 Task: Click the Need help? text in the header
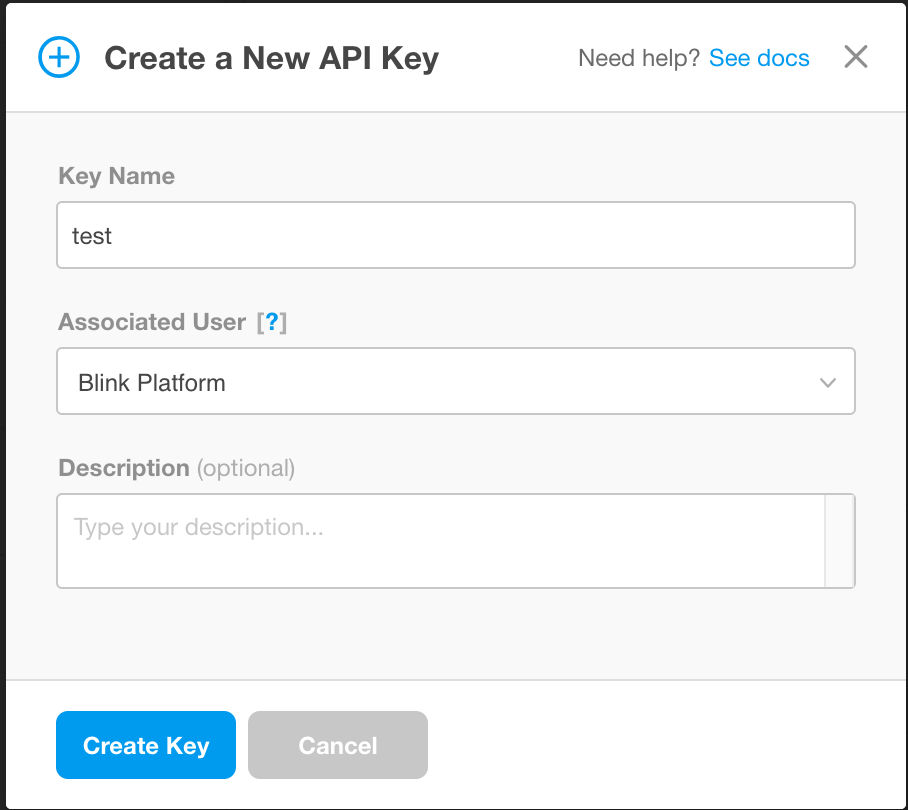[638, 58]
